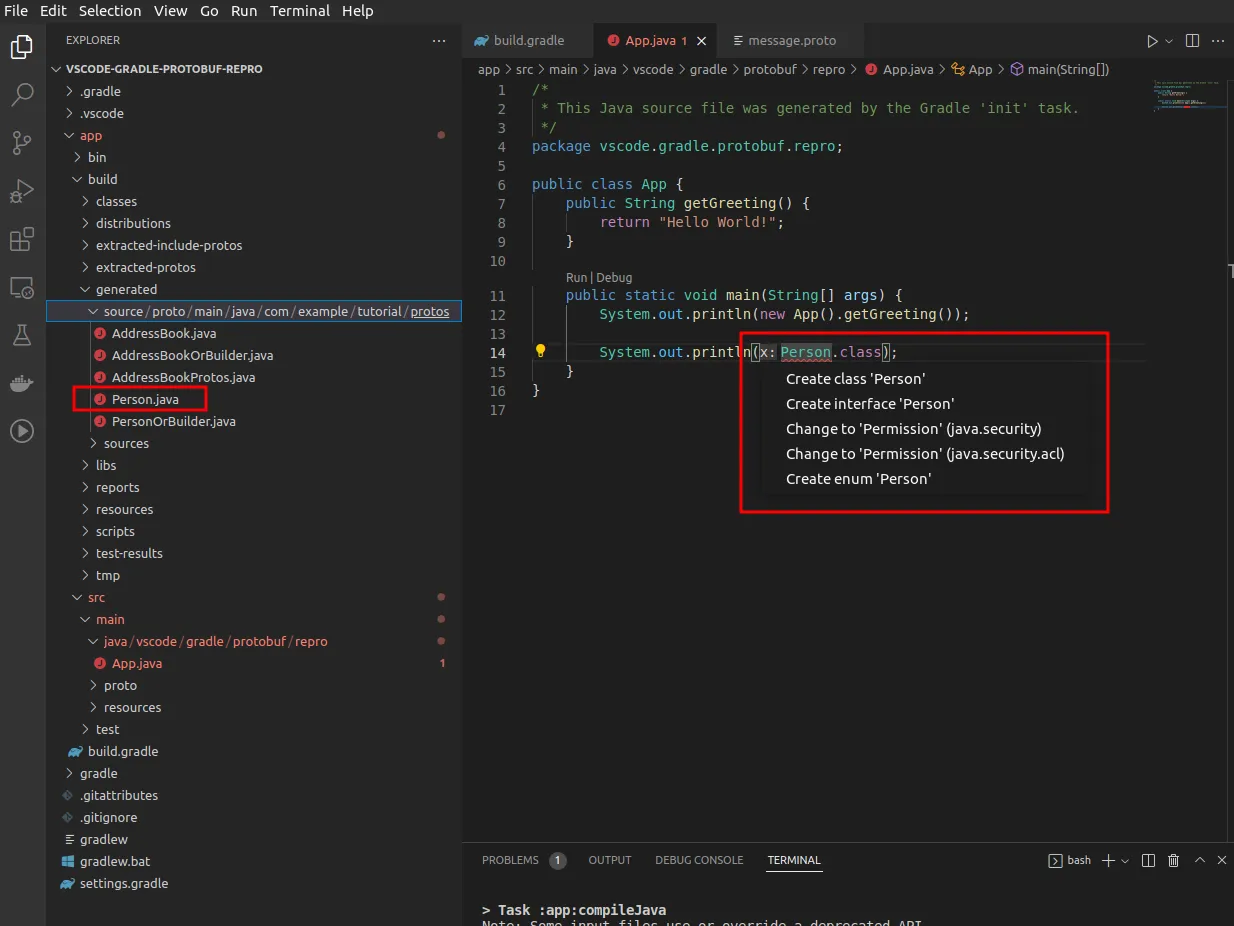Expand the extracted-include-protos folder
Viewport: 1234px width, 926px height.
(x=254, y=245)
